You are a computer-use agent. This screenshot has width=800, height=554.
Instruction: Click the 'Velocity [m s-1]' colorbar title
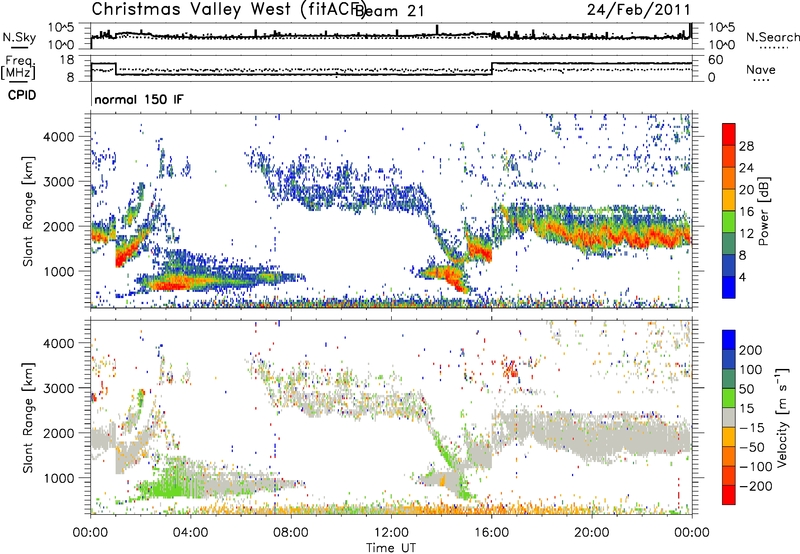tap(781, 417)
